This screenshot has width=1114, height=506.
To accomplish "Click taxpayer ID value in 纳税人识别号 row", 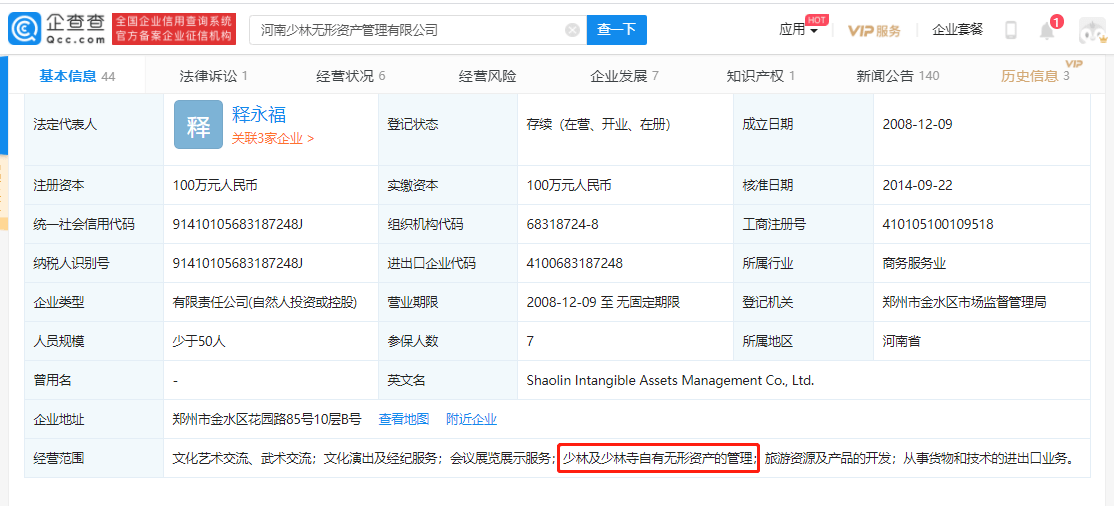I will click(237, 264).
